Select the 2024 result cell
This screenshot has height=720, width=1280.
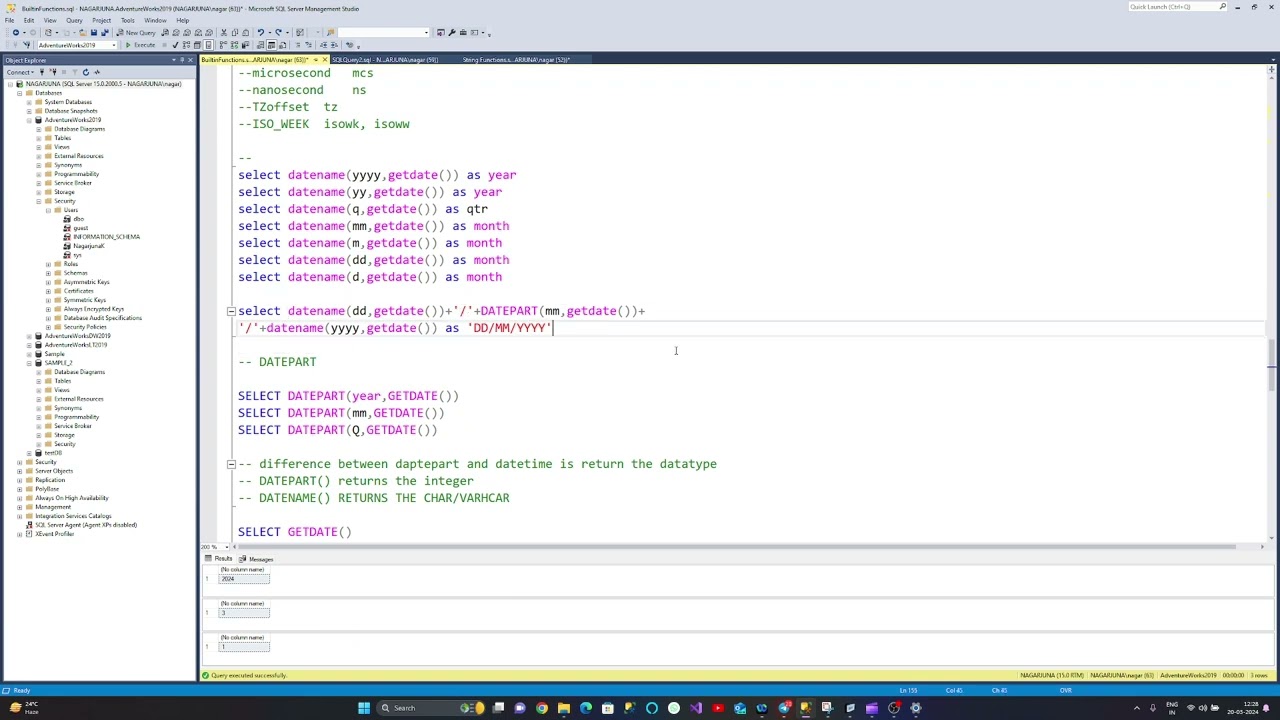(244, 579)
